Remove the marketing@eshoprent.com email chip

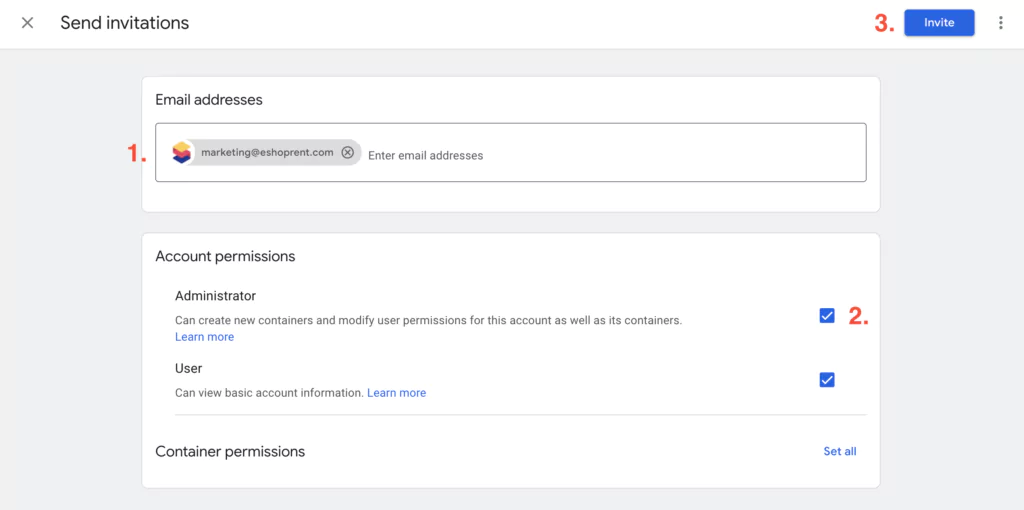[347, 153]
